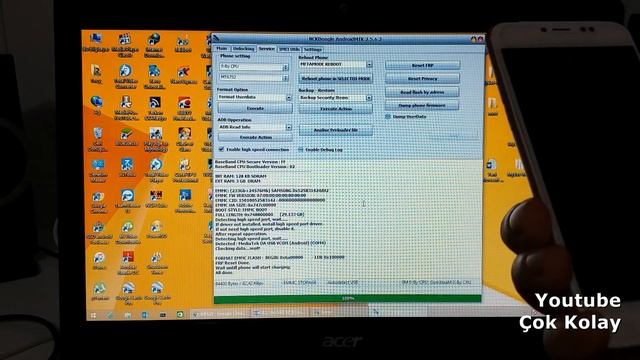Click Execute under Format Option
The width and height of the screenshot is (640, 360).
255,108
